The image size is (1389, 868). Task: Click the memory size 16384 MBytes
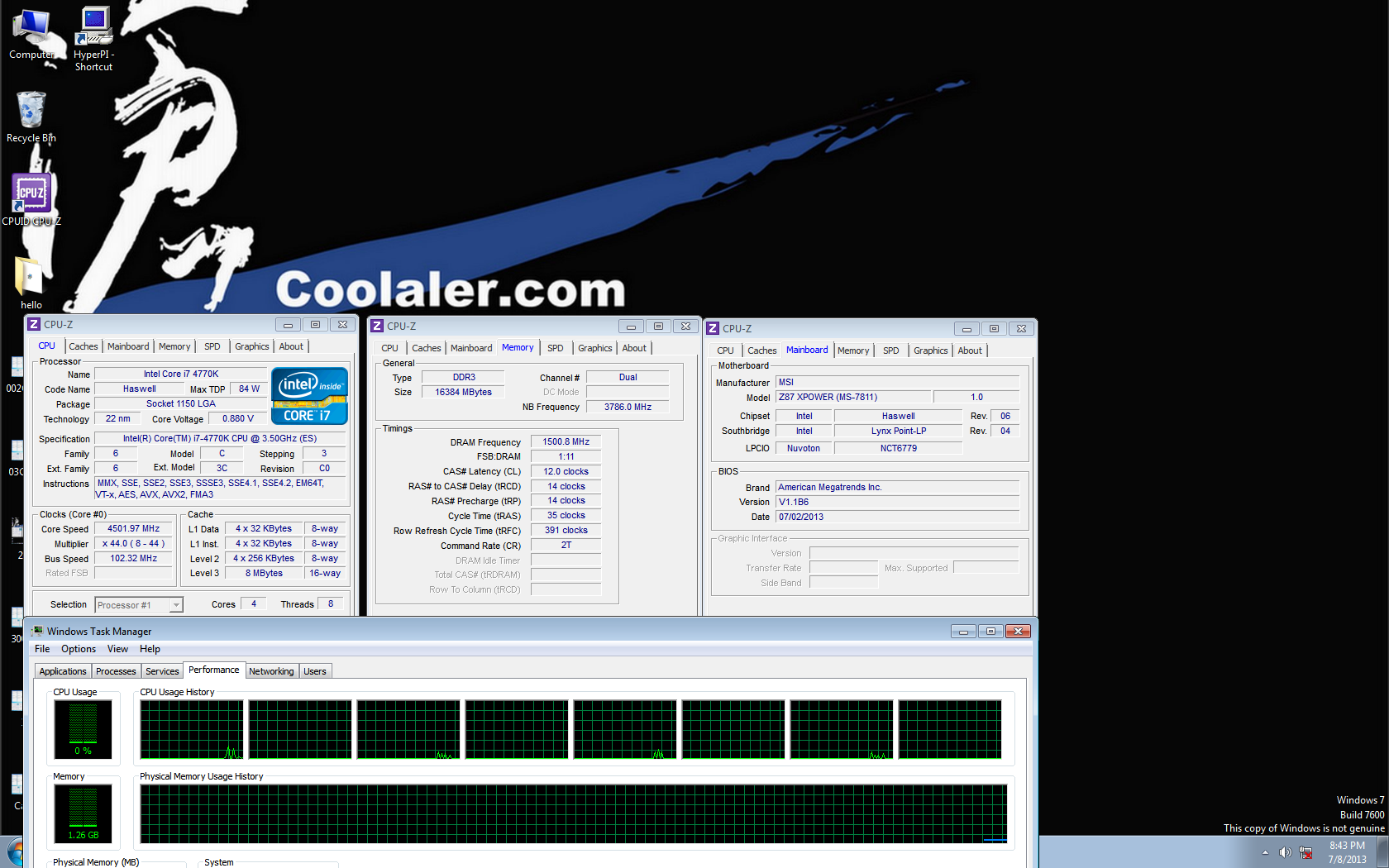(x=463, y=393)
